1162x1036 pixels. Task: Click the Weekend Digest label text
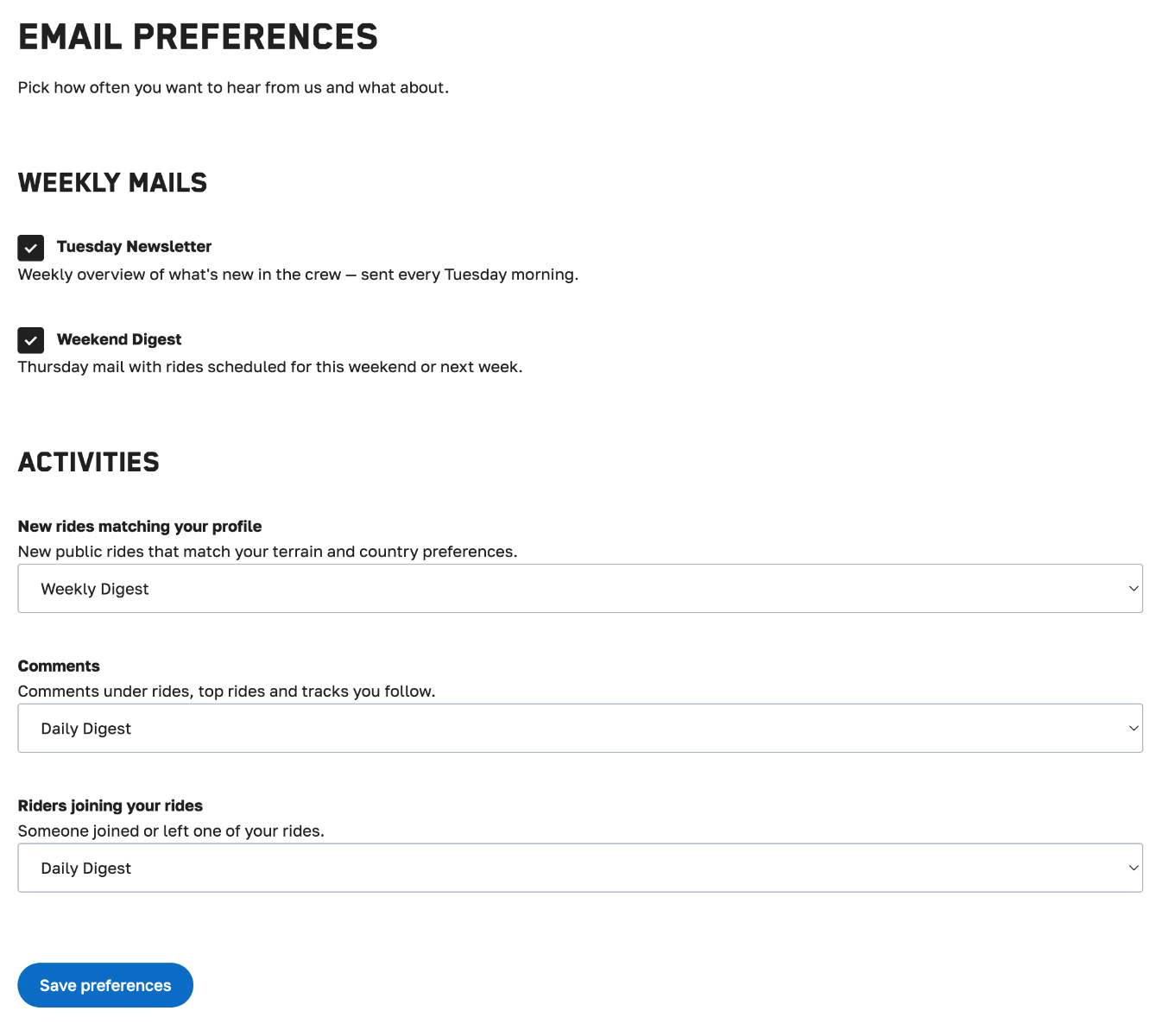point(119,339)
